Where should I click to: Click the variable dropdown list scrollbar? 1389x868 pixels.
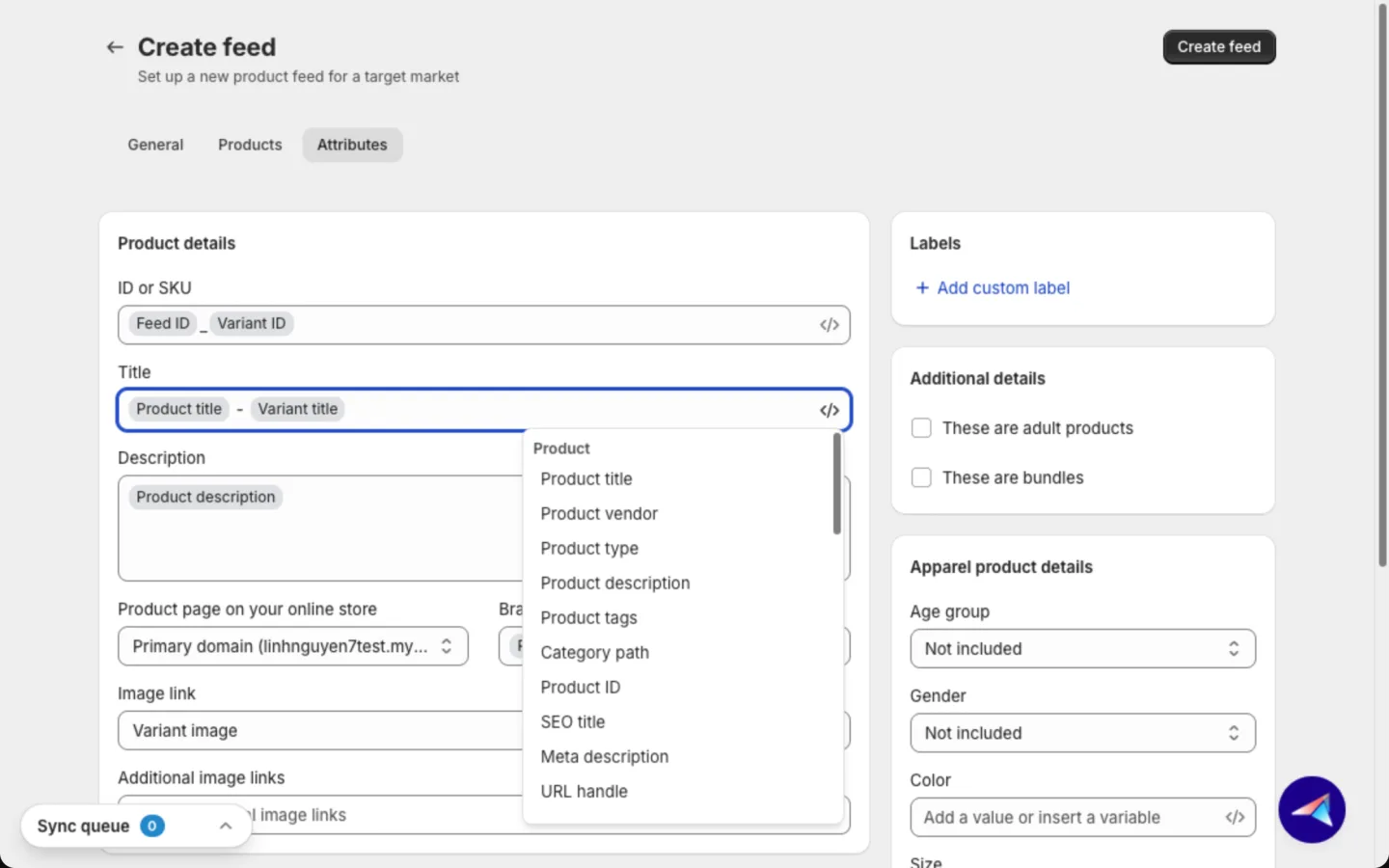[x=836, y=483]
